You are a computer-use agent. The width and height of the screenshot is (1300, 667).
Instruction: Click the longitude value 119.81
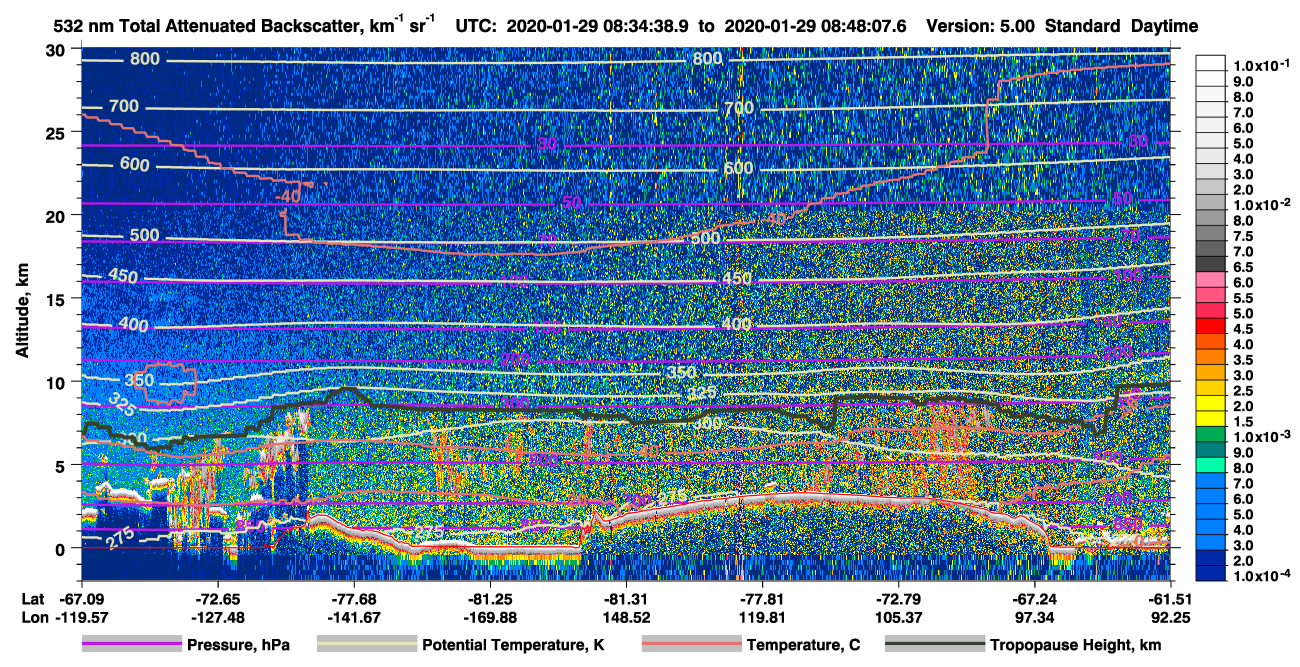(x=762, y=618)
